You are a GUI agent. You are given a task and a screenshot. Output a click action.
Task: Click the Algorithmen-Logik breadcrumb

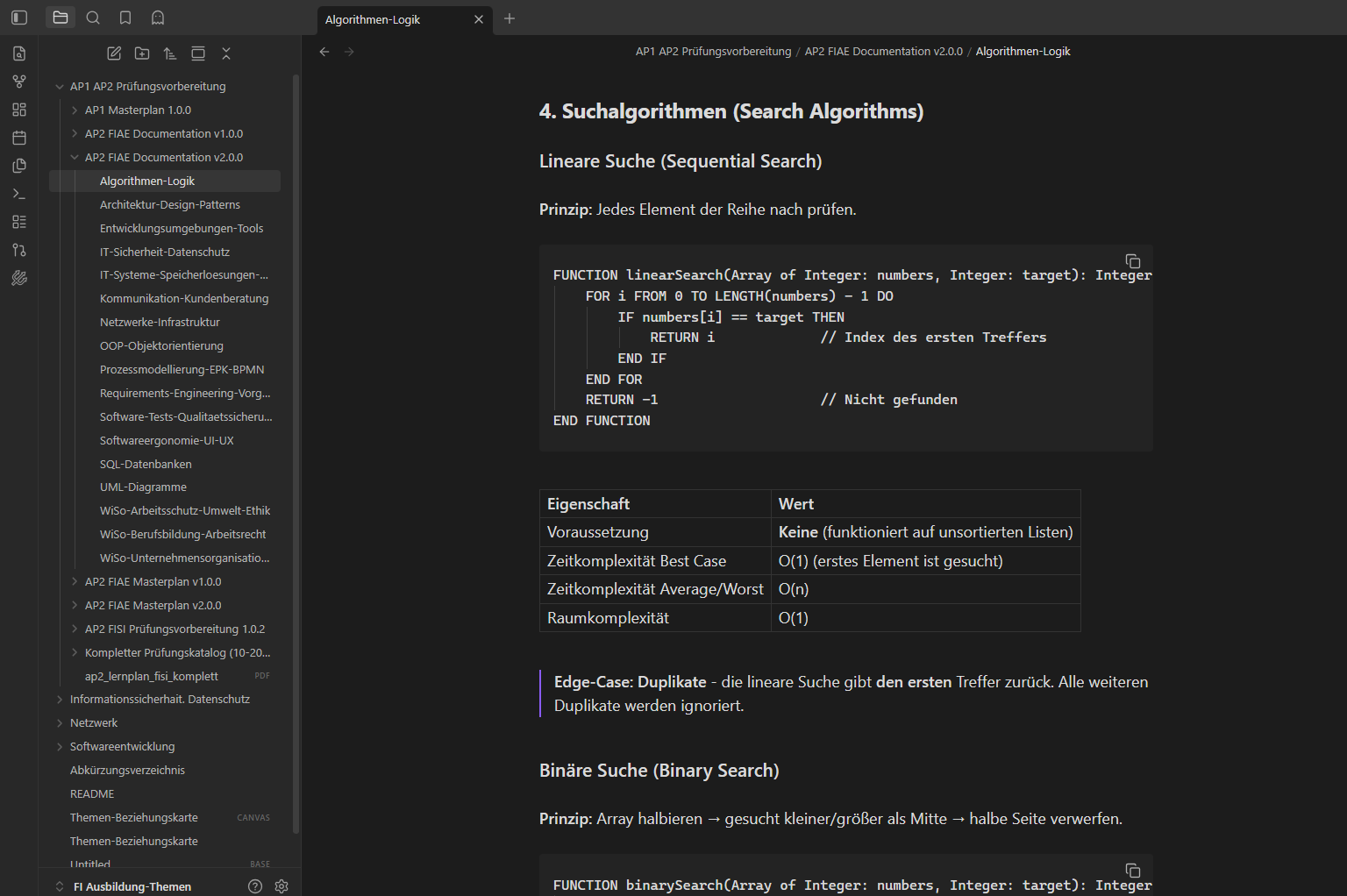pyautogui.click(x=1023, y=52)
